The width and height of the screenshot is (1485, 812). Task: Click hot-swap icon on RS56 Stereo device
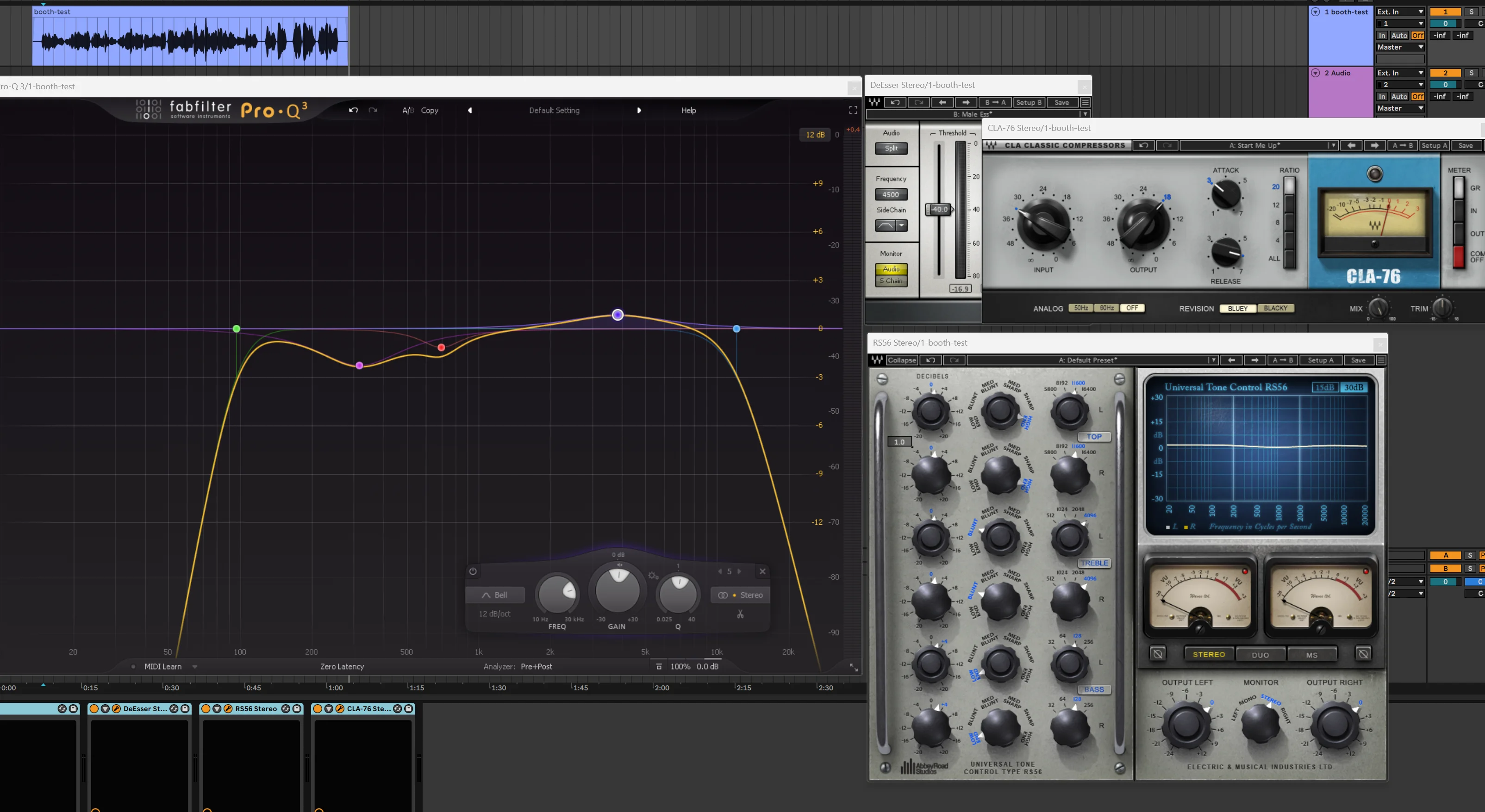(x=285, y=709)
